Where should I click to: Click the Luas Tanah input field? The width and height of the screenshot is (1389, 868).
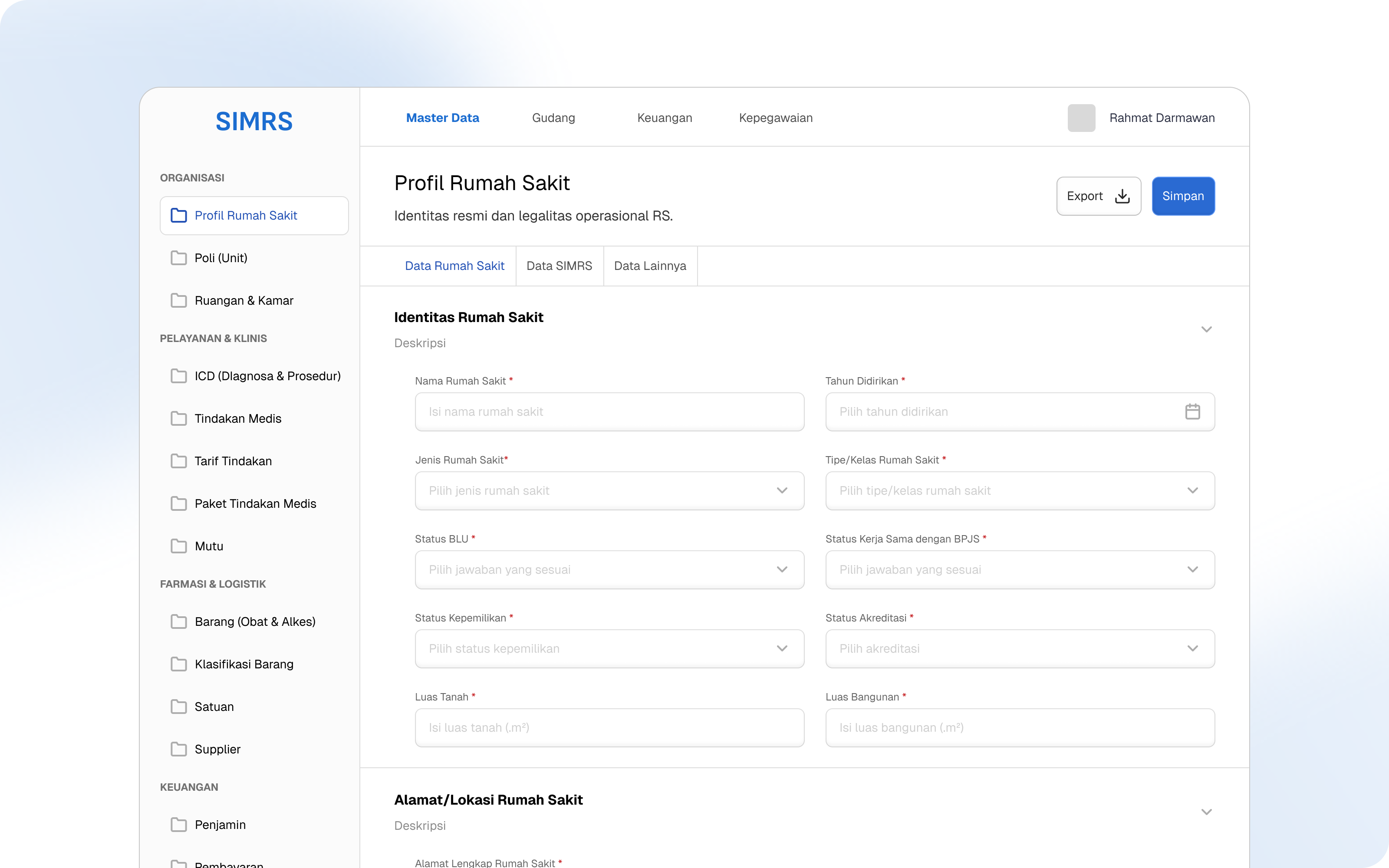(x=609, y=728)
